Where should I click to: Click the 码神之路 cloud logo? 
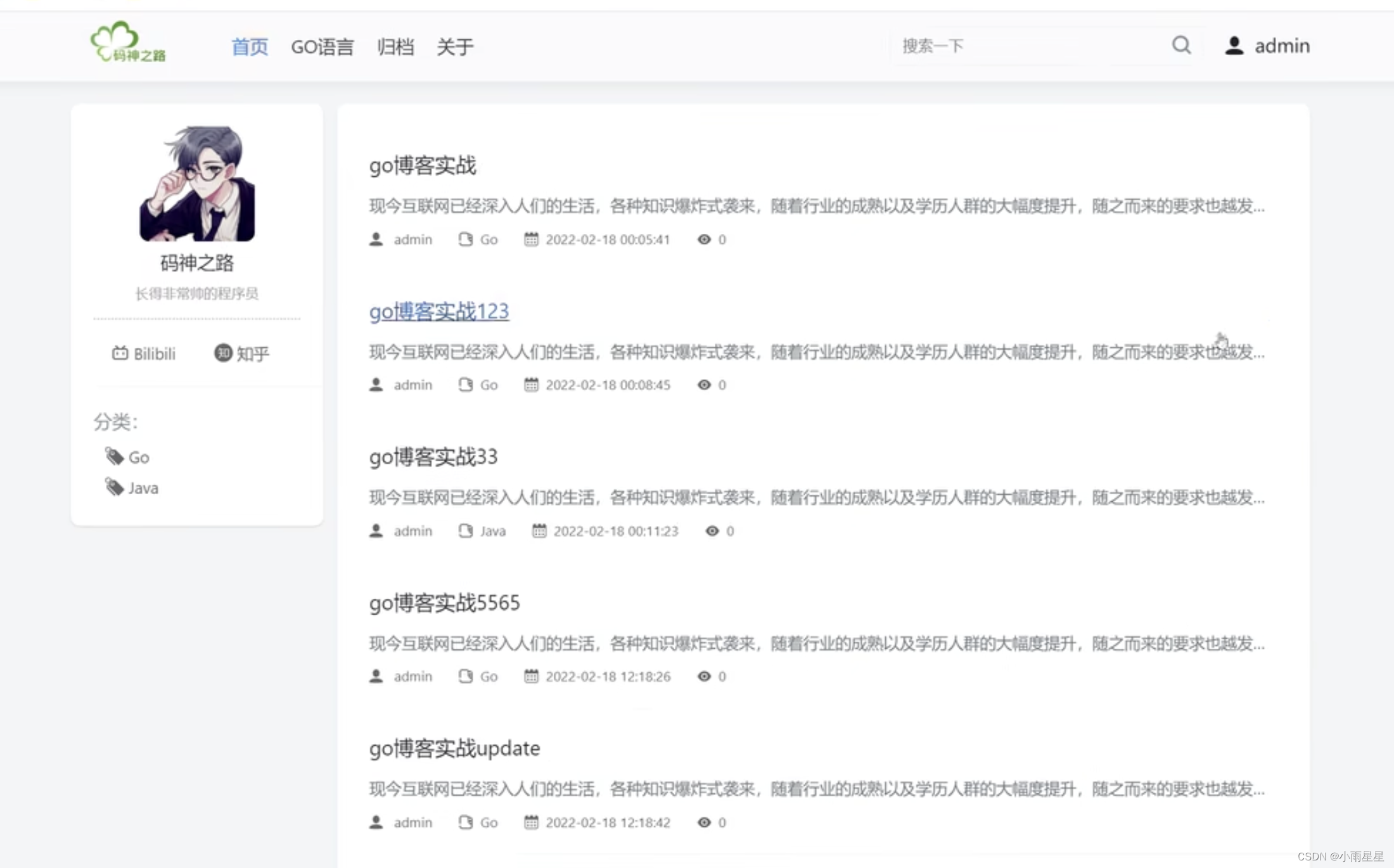pos(127,42)
